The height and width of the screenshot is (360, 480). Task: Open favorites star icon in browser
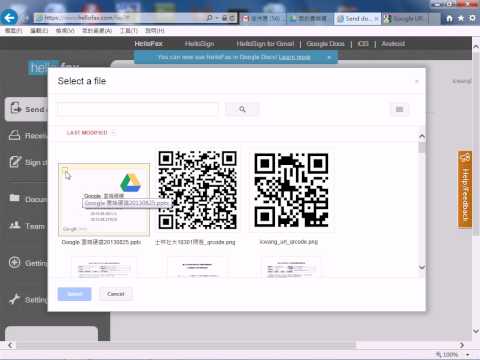(x=461, y=18)
